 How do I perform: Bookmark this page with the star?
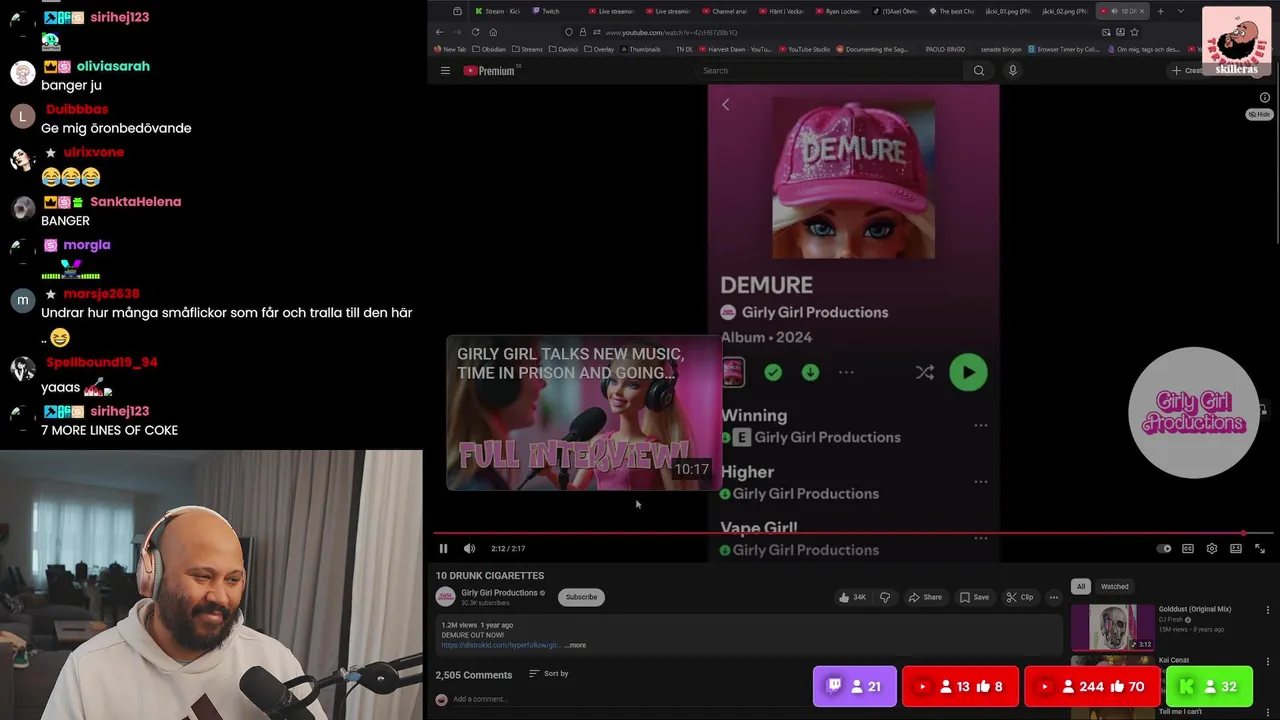point(1134,32)
